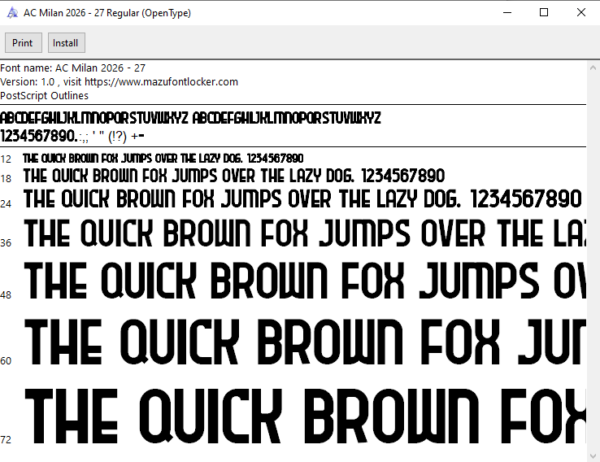Click the font viewer title bar icon
Viewport: 600px width, 462px height.
[x=12, y=13]
